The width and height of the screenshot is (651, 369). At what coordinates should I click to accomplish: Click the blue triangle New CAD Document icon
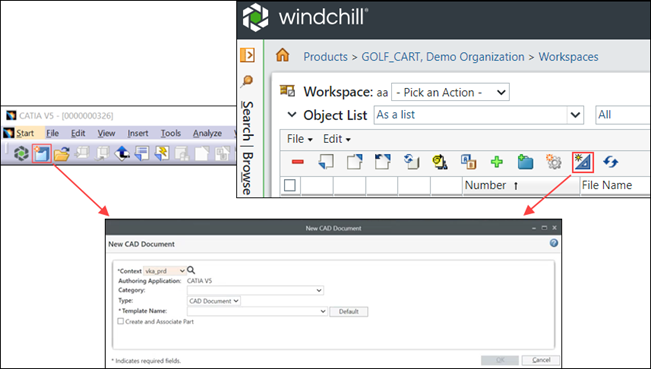tap(583, 162)
